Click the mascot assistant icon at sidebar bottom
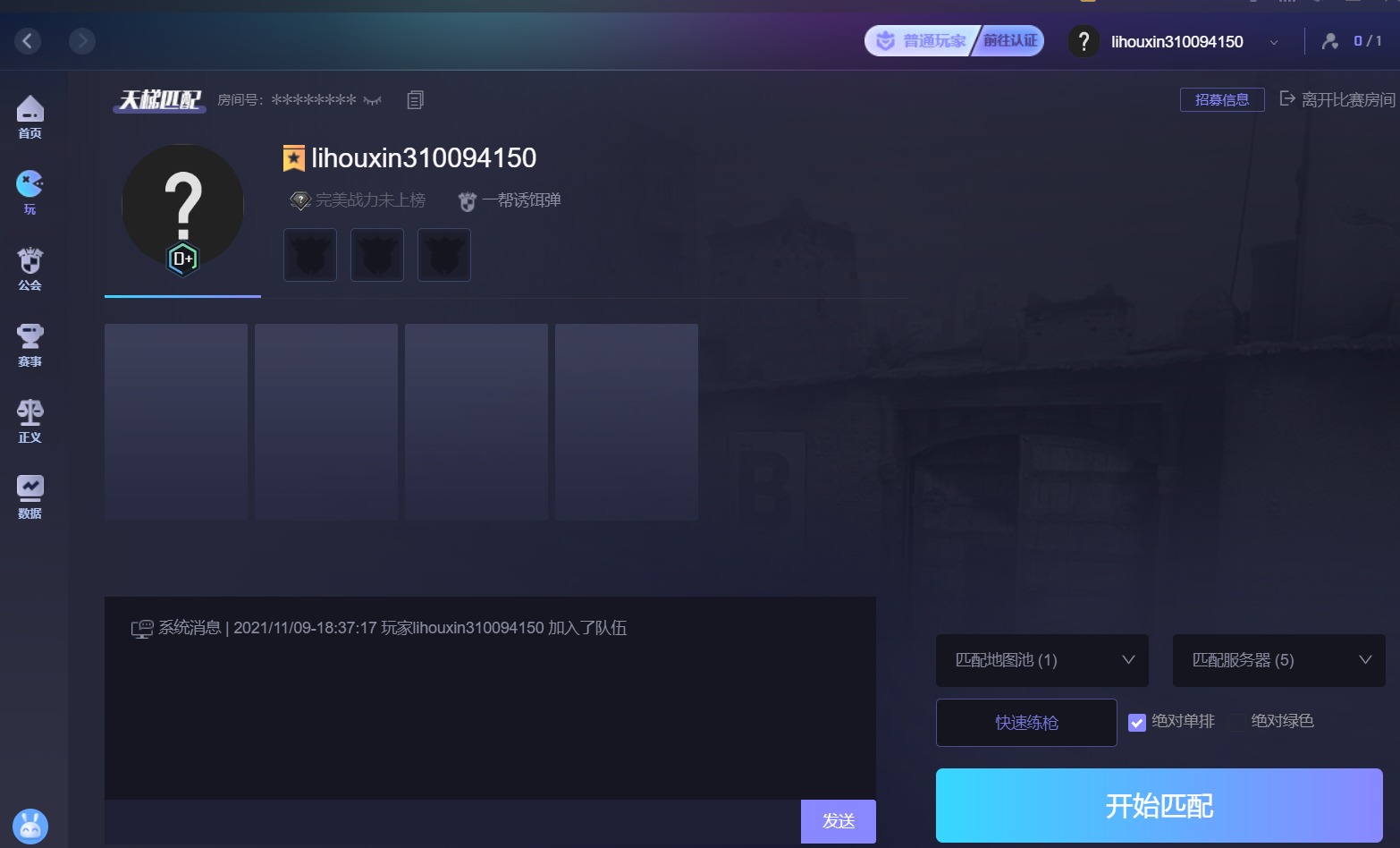 [30, 826]
